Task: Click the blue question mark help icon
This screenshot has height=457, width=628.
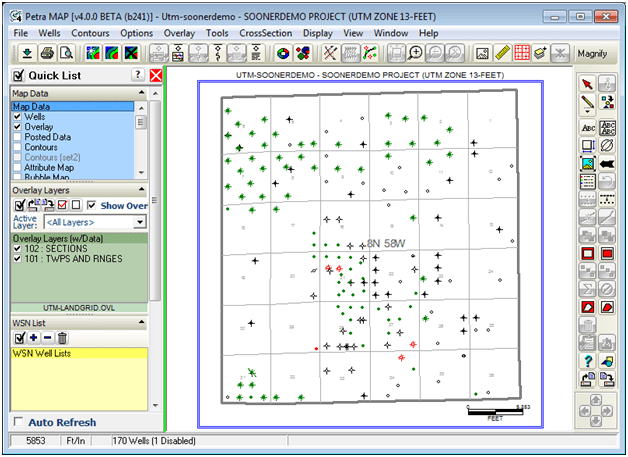Action: (x=588, y=360)
